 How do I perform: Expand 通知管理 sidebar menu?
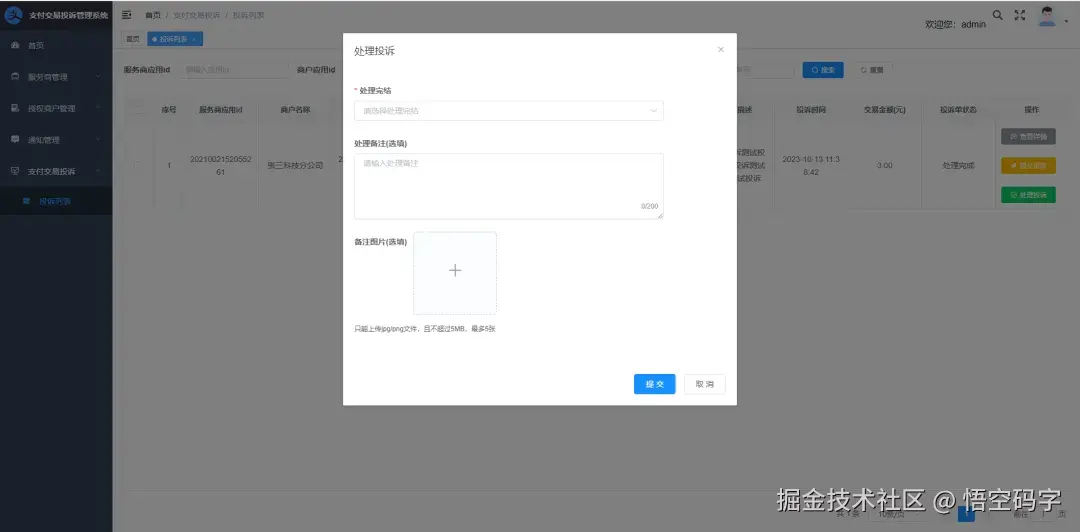click(x=56, y=139)
